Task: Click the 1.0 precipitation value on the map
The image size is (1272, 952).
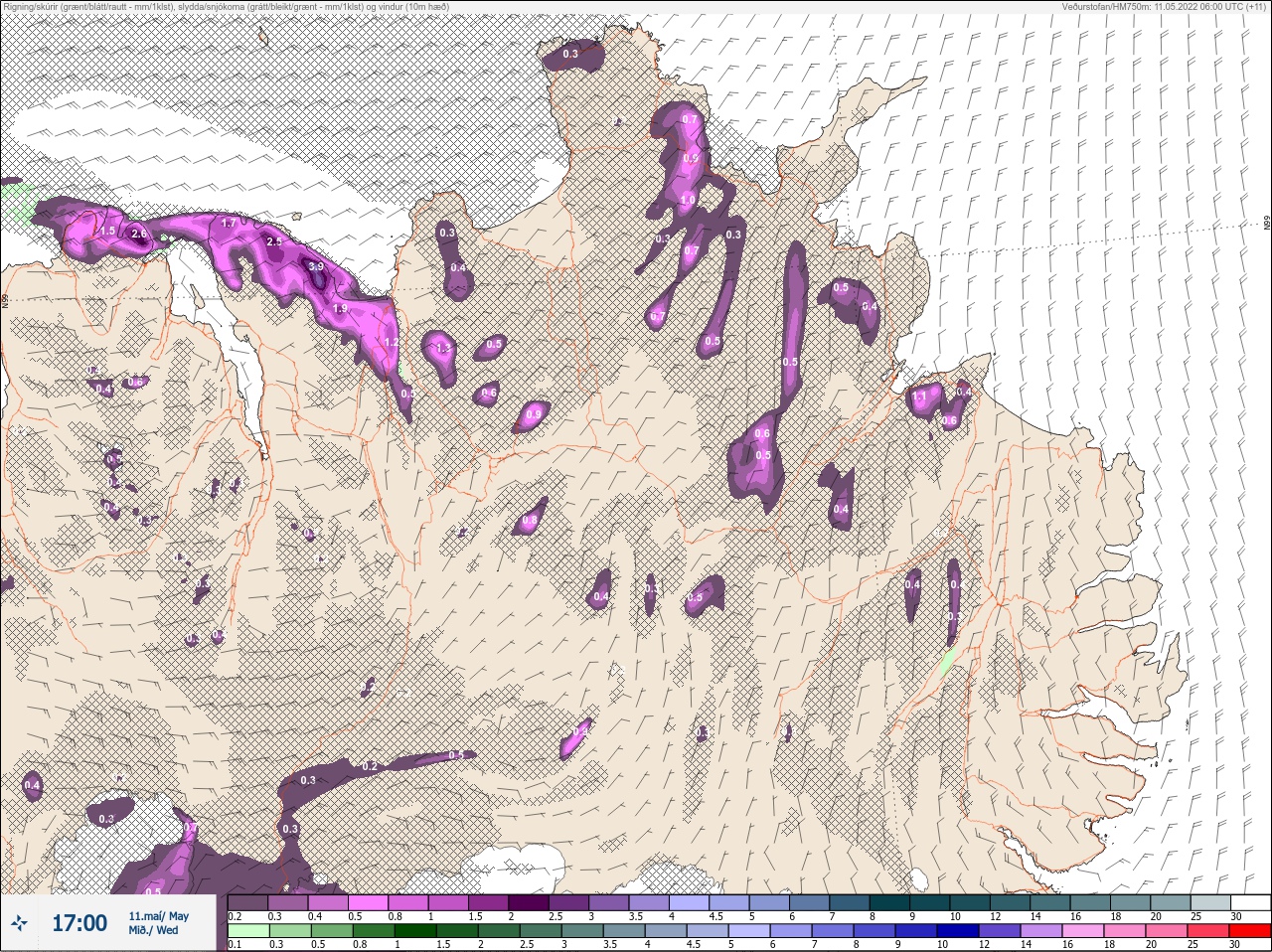Action: pos(688,200)
